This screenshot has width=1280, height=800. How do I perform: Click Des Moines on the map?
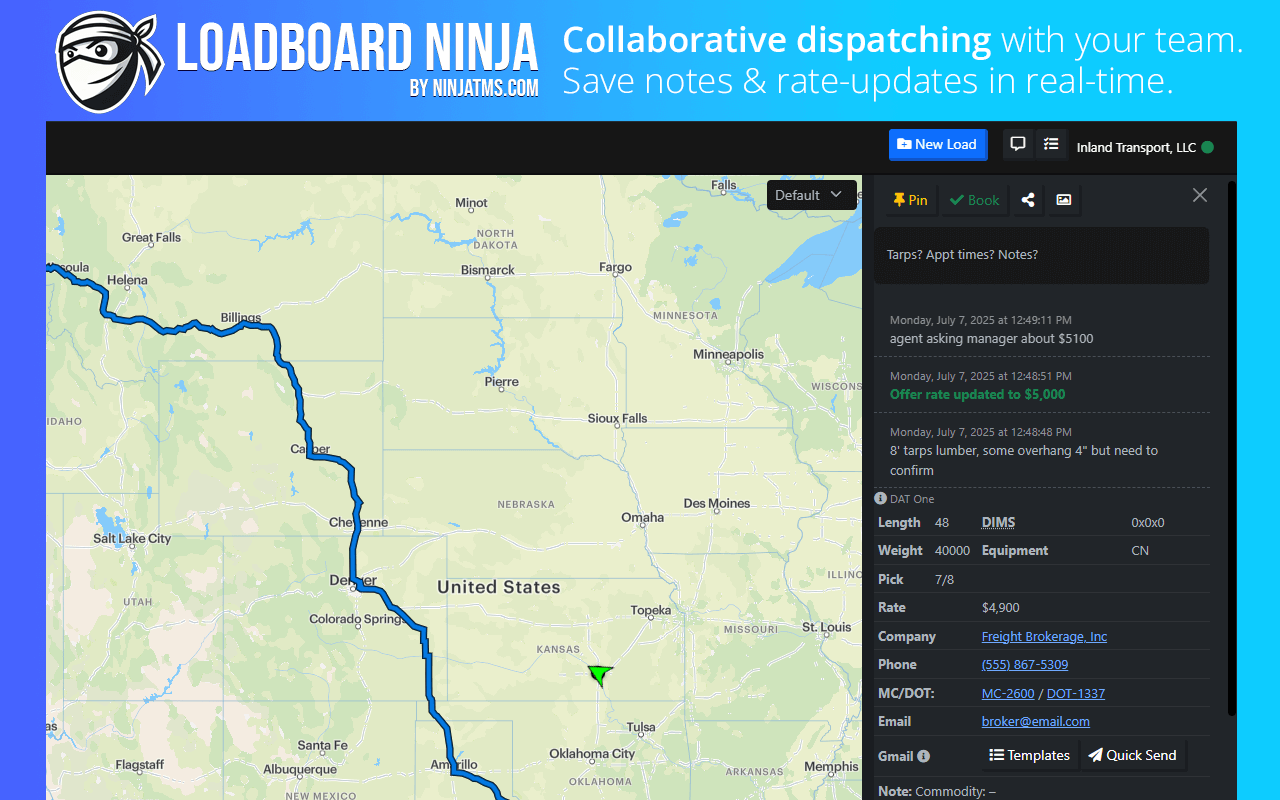click(x=716, y=504)
